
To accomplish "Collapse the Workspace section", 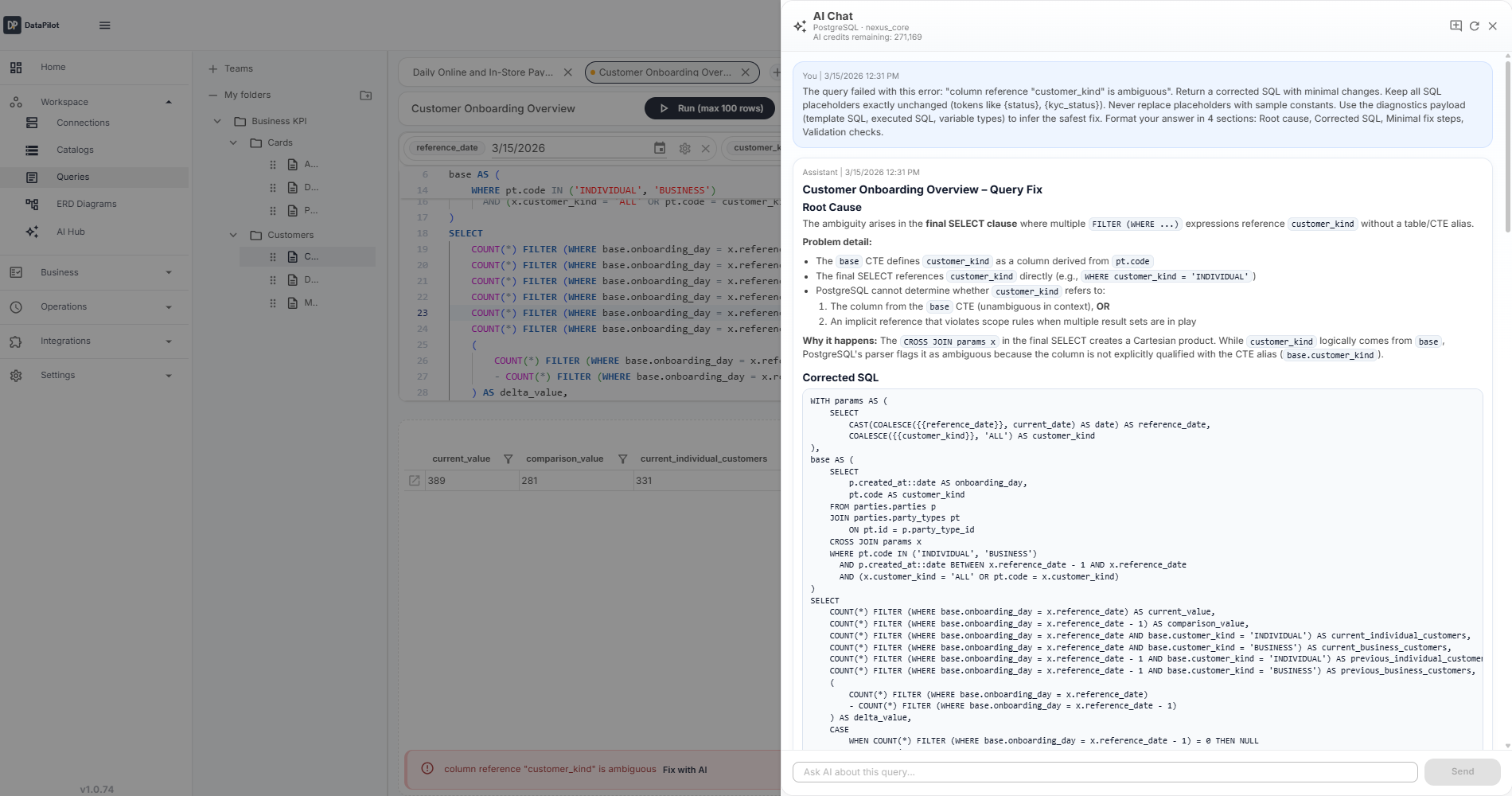I will 168,101.
